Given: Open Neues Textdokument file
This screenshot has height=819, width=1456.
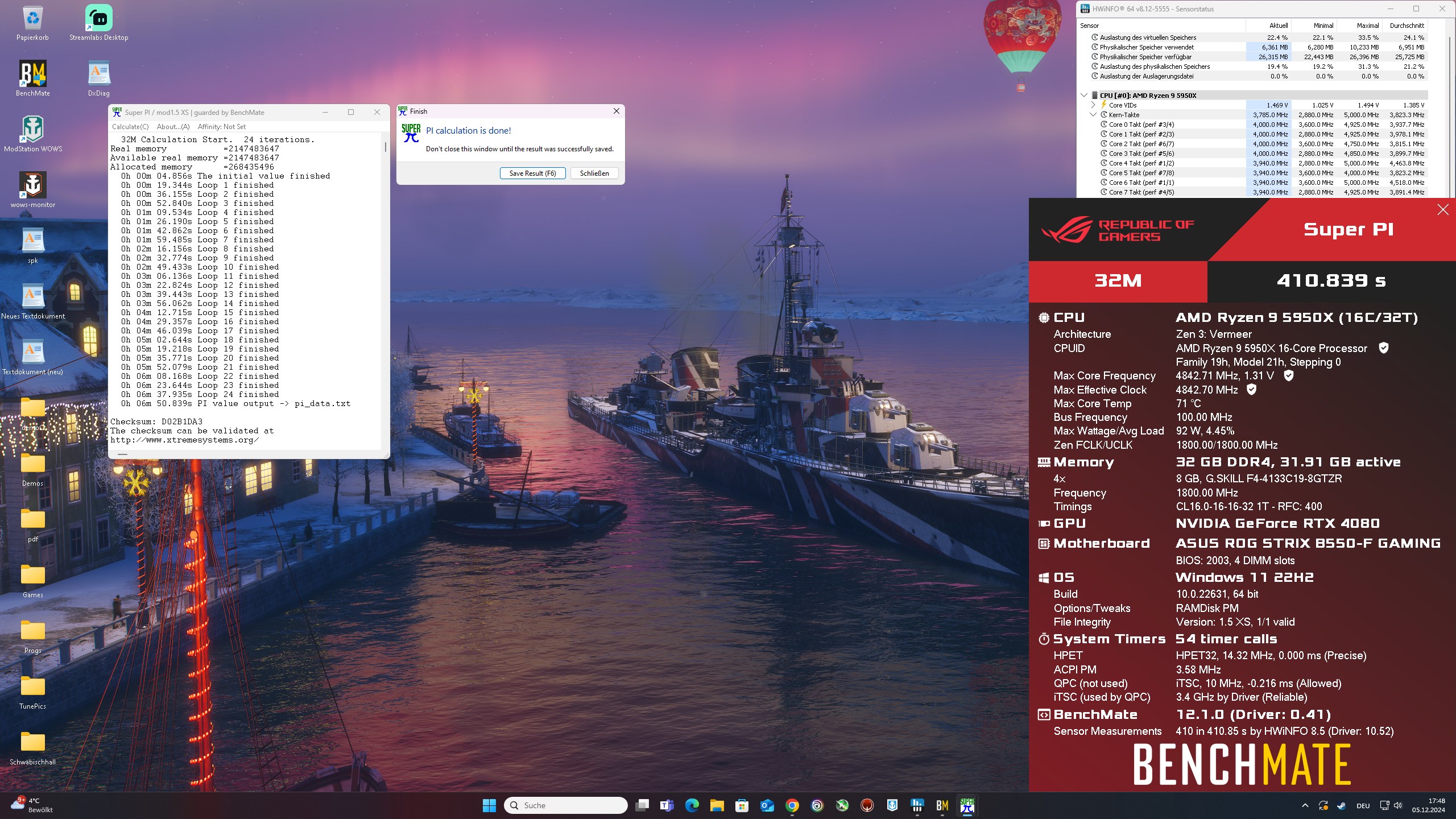Looking at the screenshot, I should coord(32,301).
